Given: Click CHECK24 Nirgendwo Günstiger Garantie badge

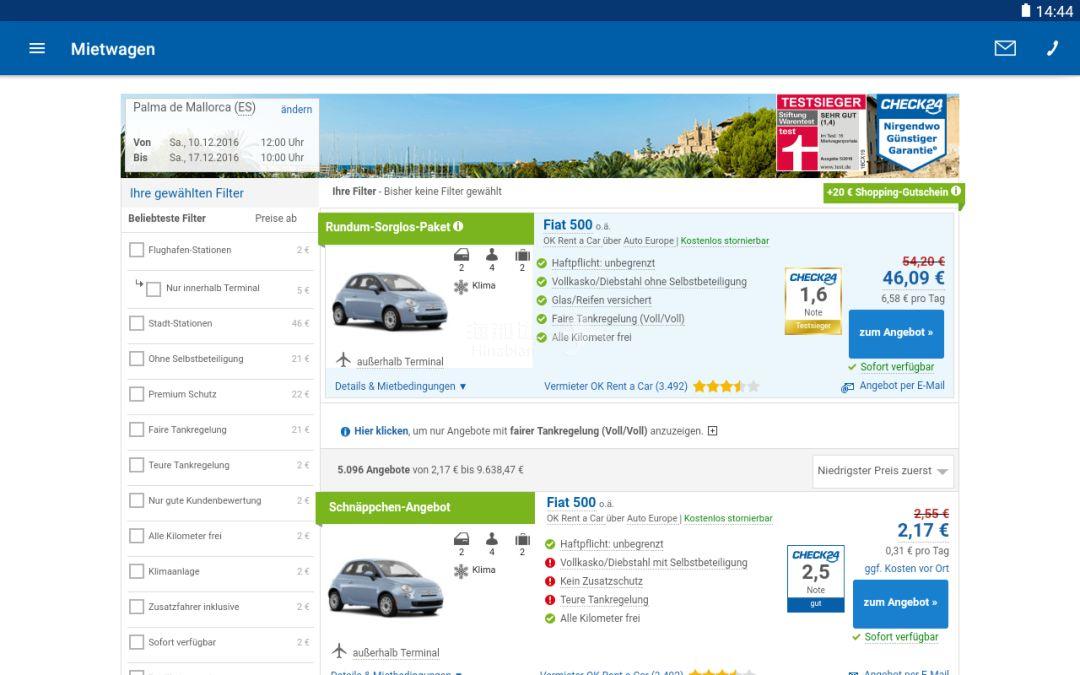Looking at the screenshot, I should [912, 133].
